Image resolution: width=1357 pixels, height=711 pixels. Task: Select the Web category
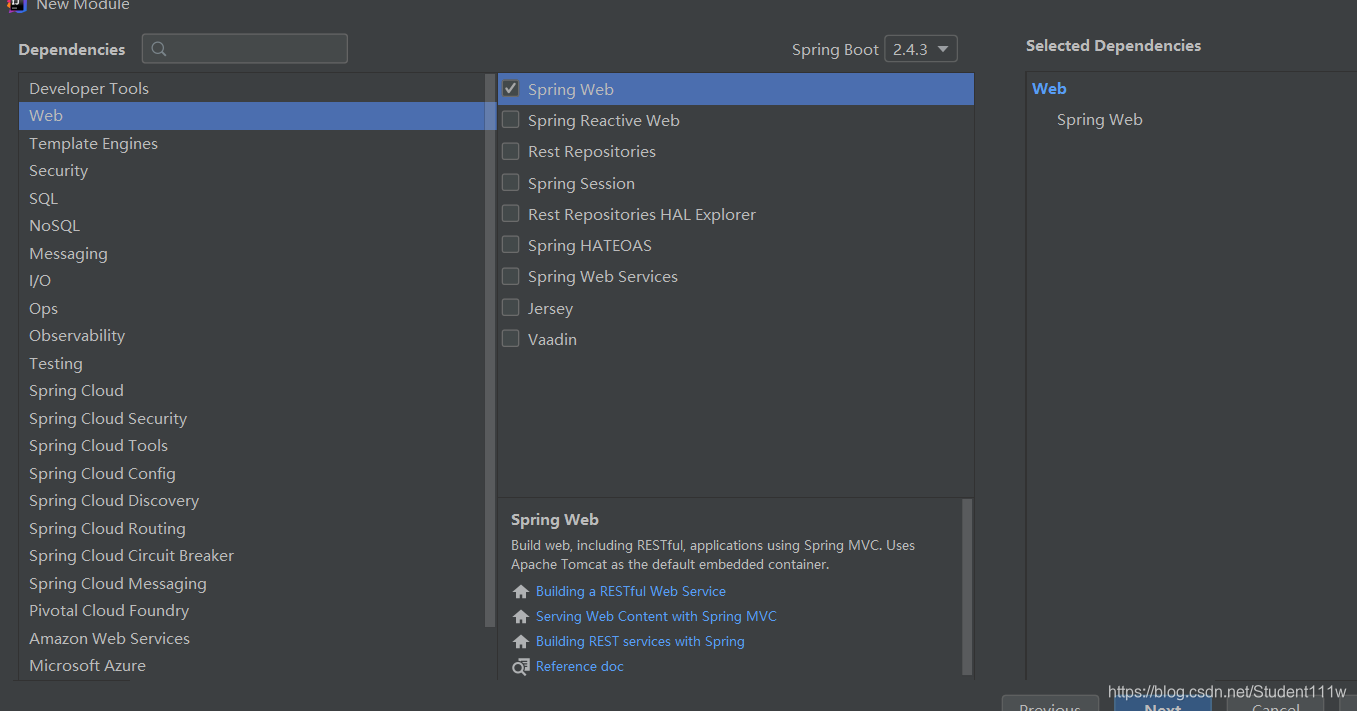pos(251,116)
